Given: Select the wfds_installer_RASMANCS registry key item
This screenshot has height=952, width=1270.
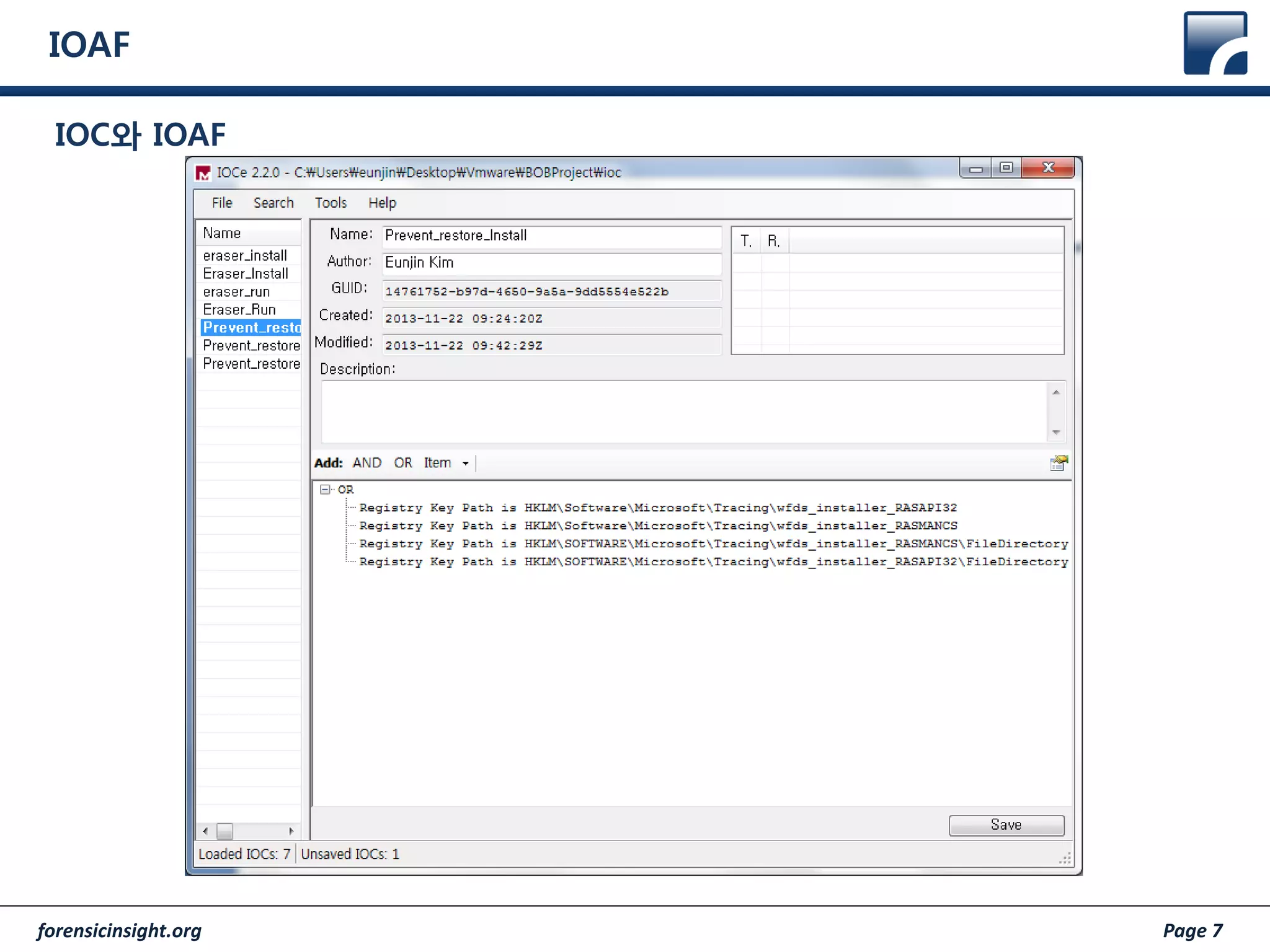Looking at the screenshot, I should 657,526.
